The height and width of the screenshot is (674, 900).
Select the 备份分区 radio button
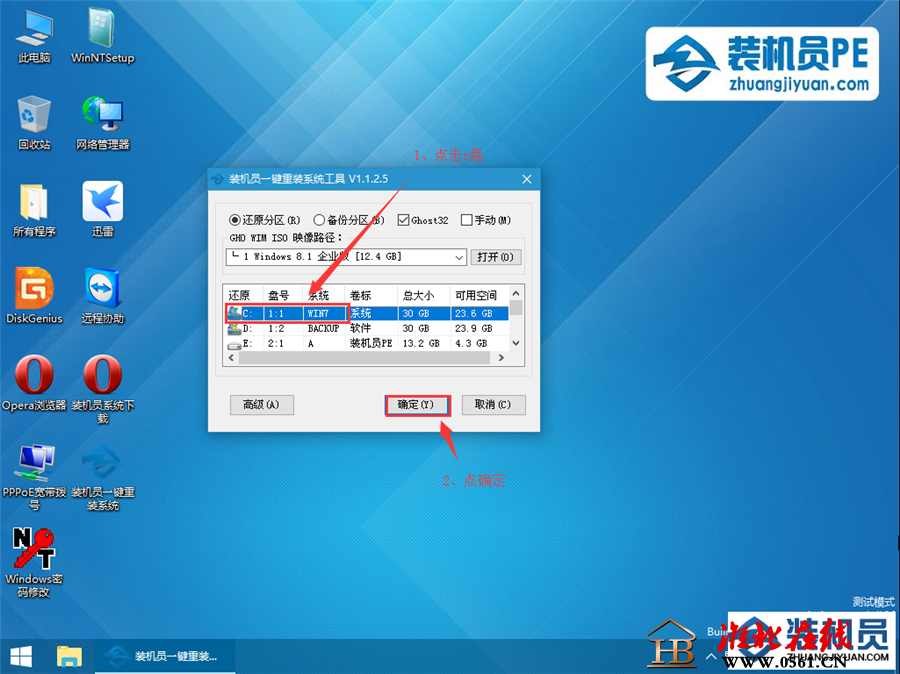349,220
